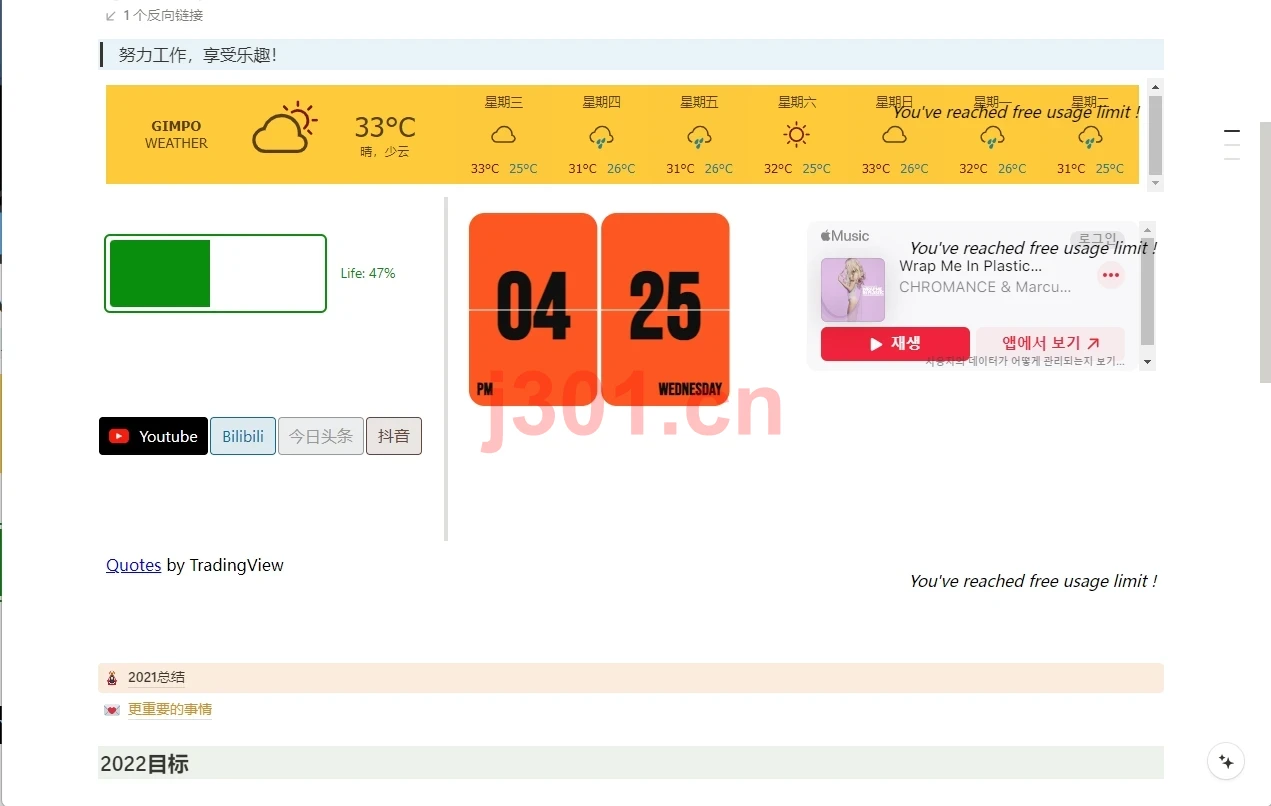Click the 1 个反向链接 backlinks indicator

[x=154, y=15]
